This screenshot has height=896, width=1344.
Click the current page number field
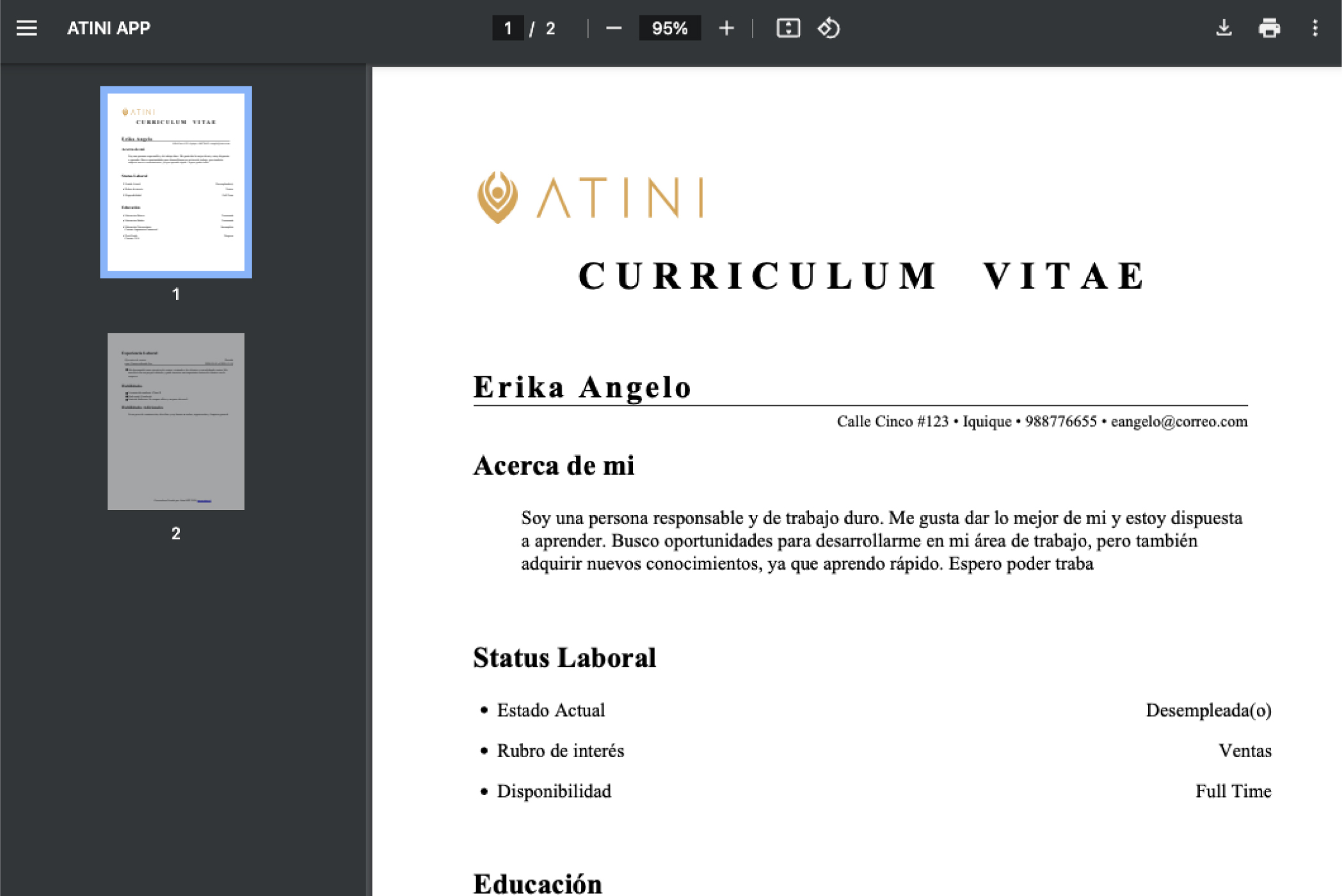(x=508, y=28)
